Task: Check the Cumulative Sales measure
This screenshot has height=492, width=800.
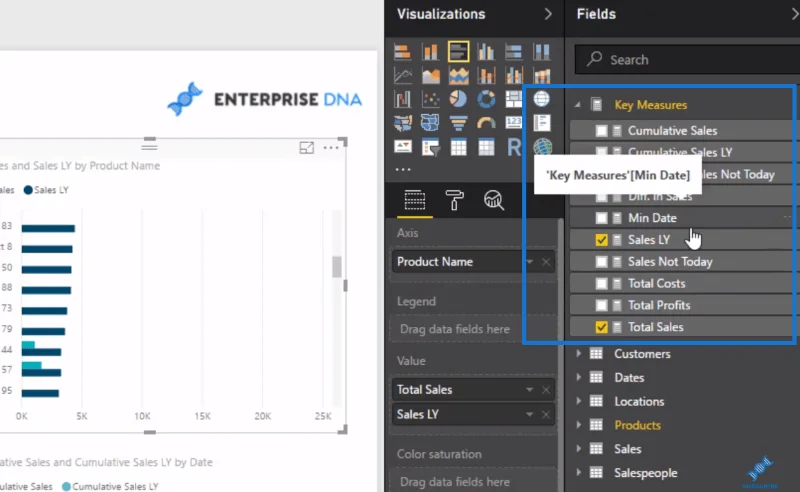Action: 602,131
